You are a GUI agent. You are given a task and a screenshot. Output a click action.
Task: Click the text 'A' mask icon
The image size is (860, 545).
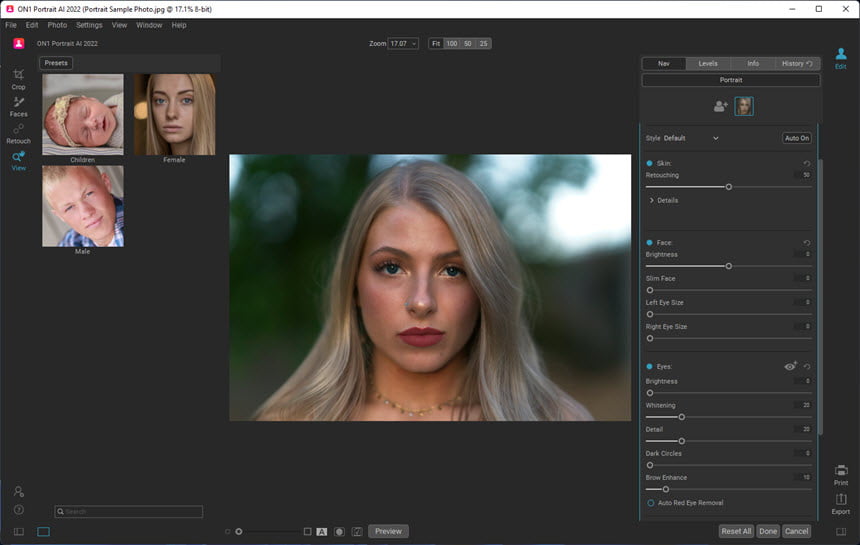pos(322,531)
